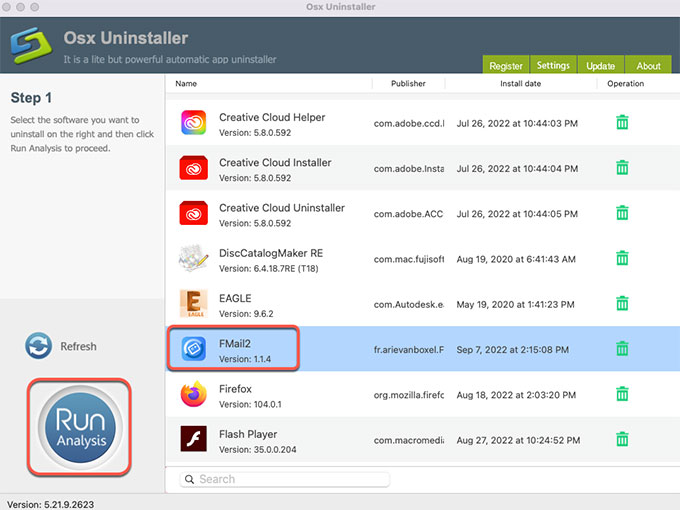Click the com.adobe.Insta publisher cell

click(x=409, y=169)
